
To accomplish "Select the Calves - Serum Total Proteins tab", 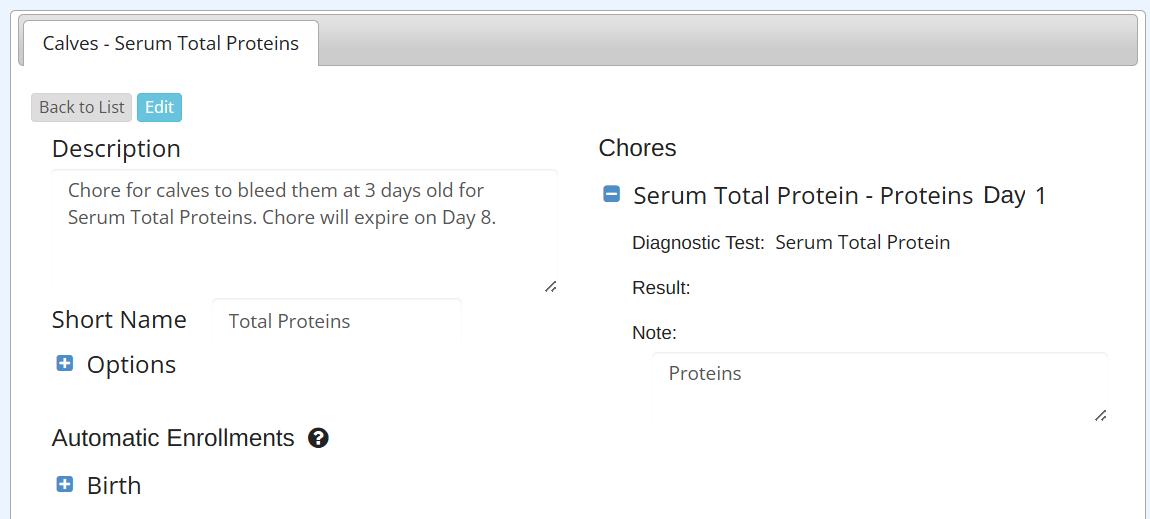I will tap(170, 44).
